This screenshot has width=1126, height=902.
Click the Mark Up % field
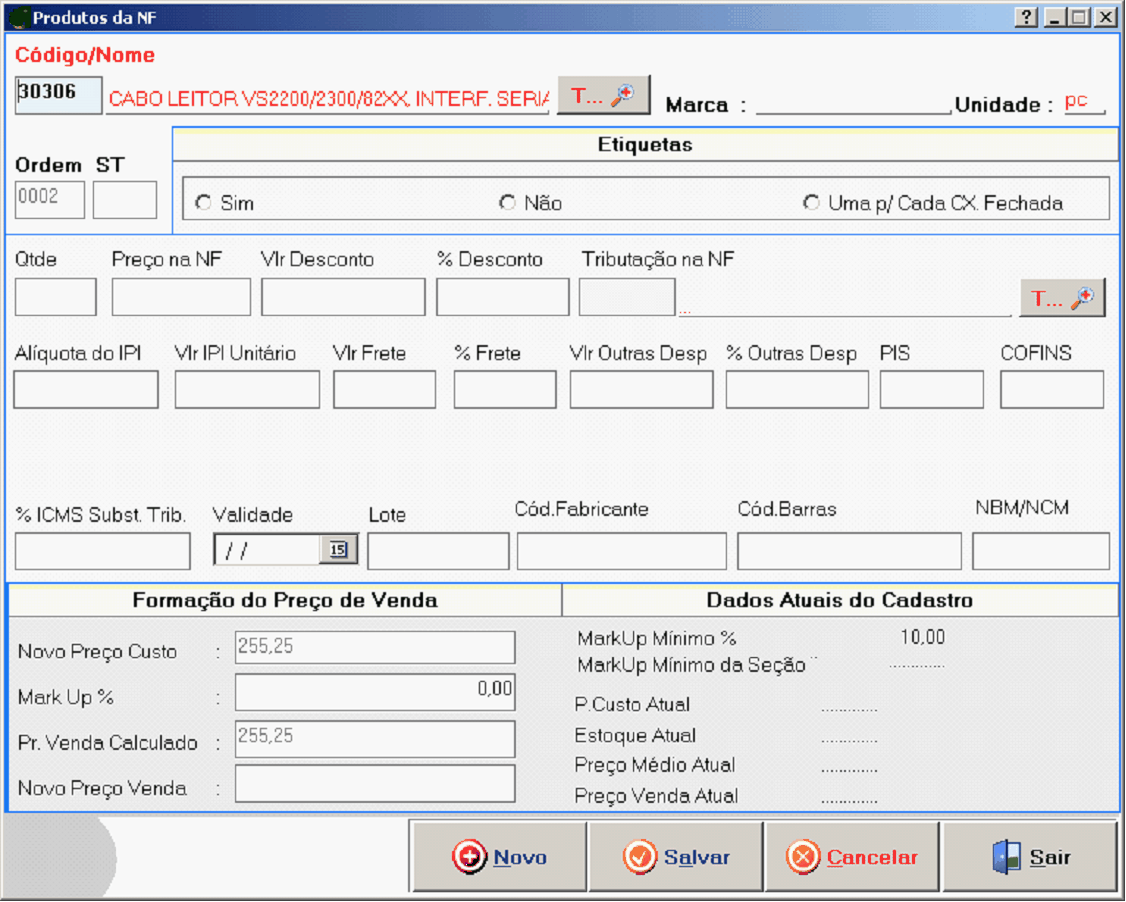point(375,692)
